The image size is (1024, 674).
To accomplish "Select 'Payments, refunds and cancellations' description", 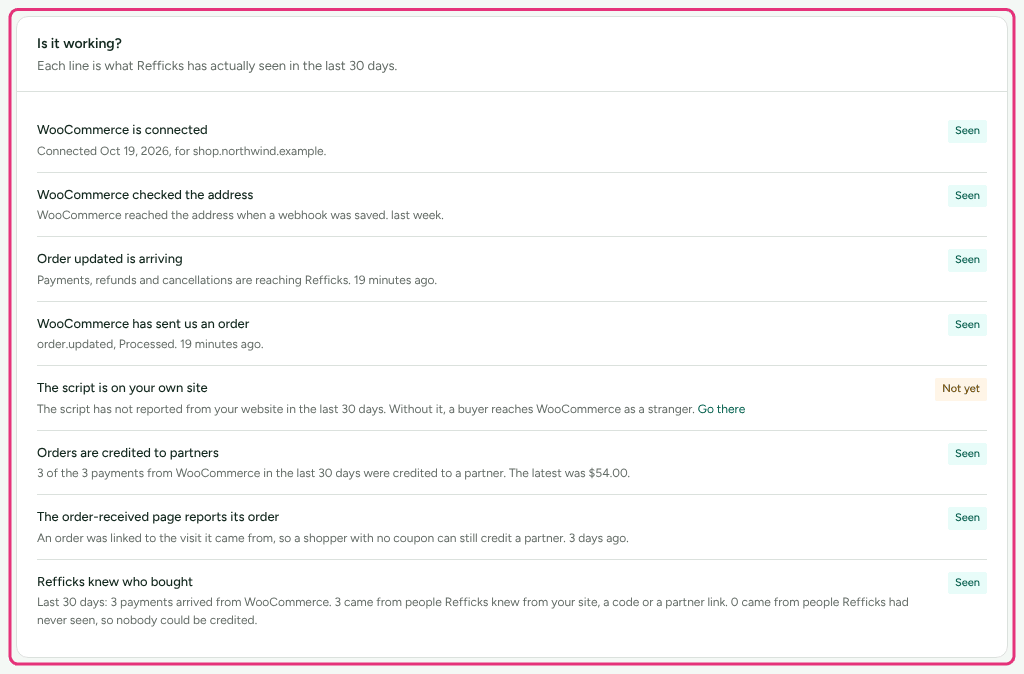I will (x=237, y=280).
